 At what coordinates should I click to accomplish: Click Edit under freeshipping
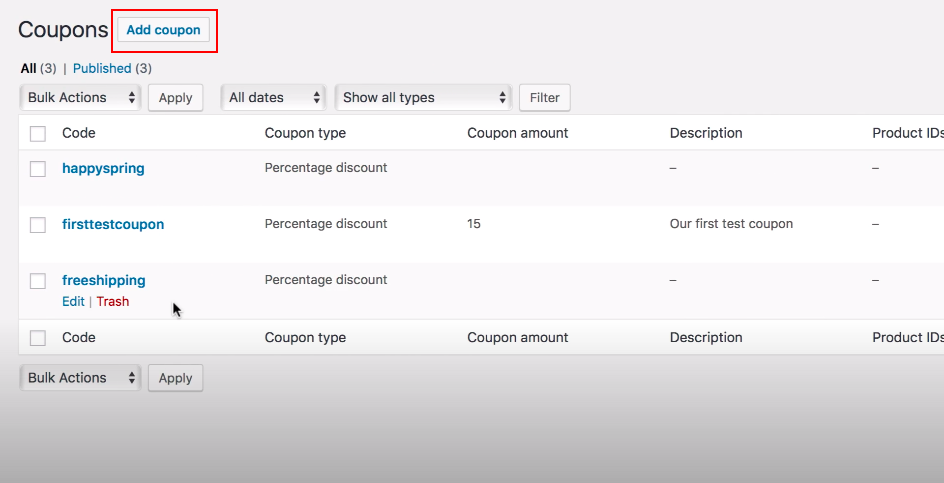[x=73, y=301]
